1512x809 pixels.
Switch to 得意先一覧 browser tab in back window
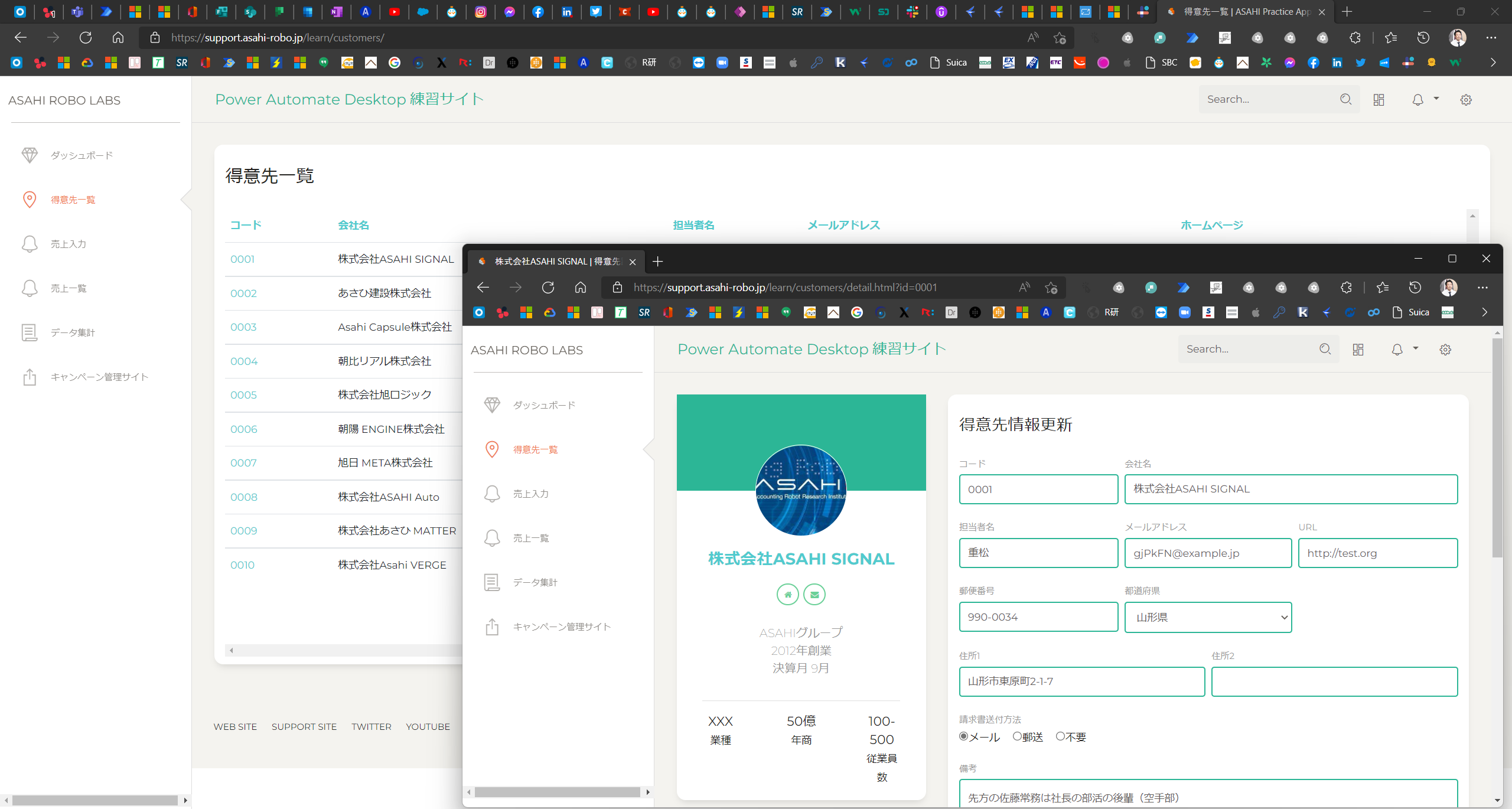[1246, 12]
